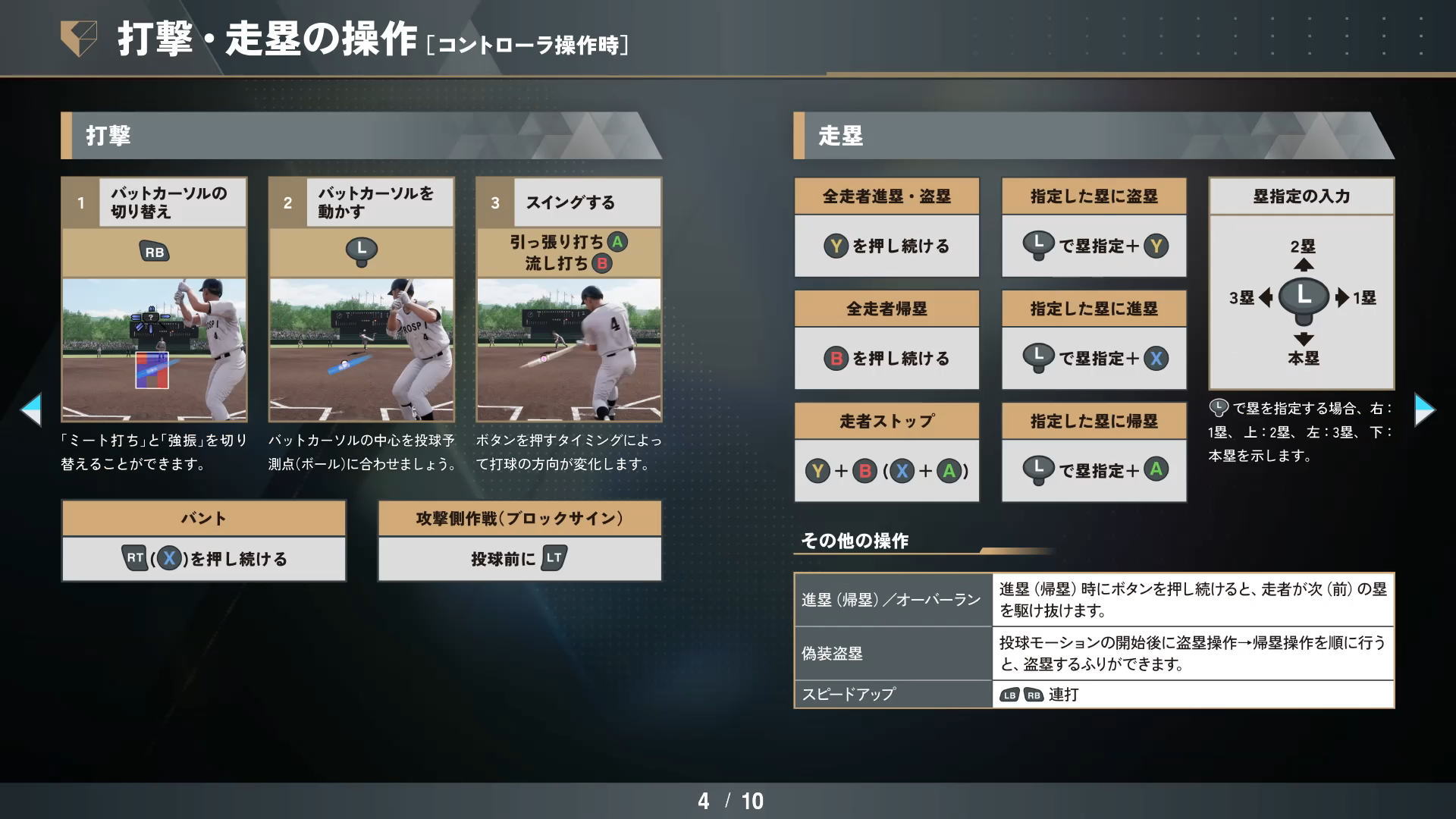The height and width of the screenshot is (819, 1456).
Task: Click the その他の操作 heading
Action: click(x=855, y=541)
